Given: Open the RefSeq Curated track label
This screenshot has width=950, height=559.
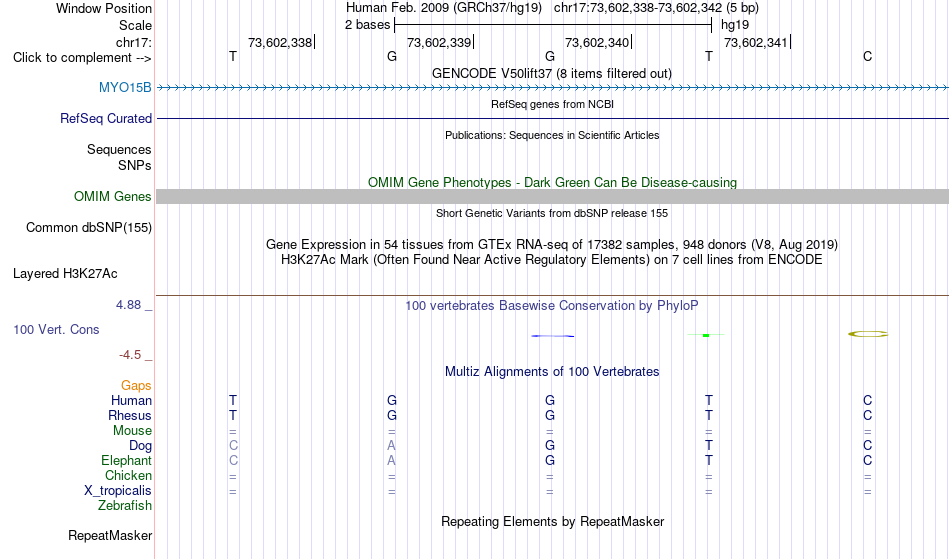Looking at the screenshot, I should tap(106, 119).
